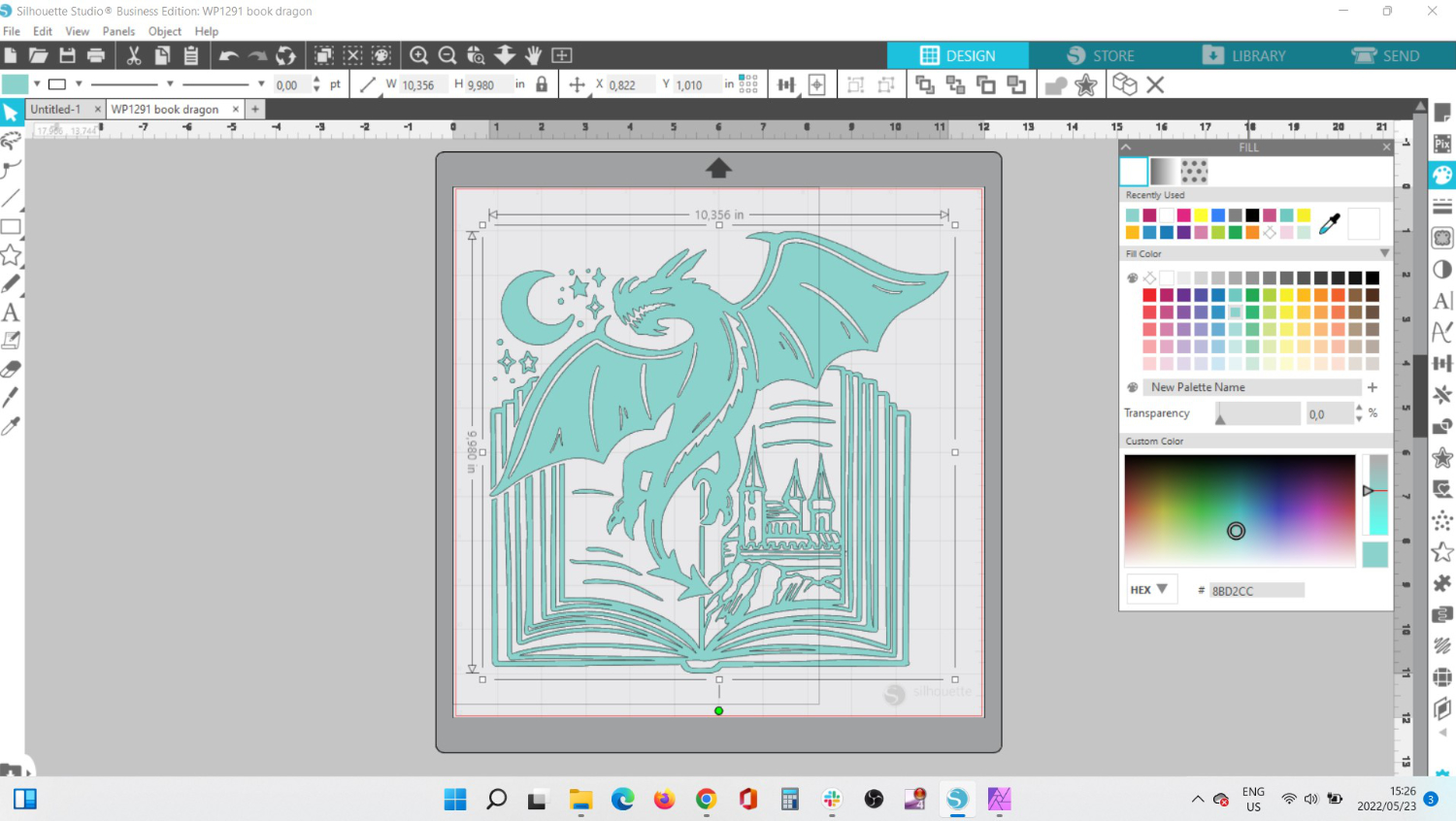Select the Knife tool

[x=11, y=397]
